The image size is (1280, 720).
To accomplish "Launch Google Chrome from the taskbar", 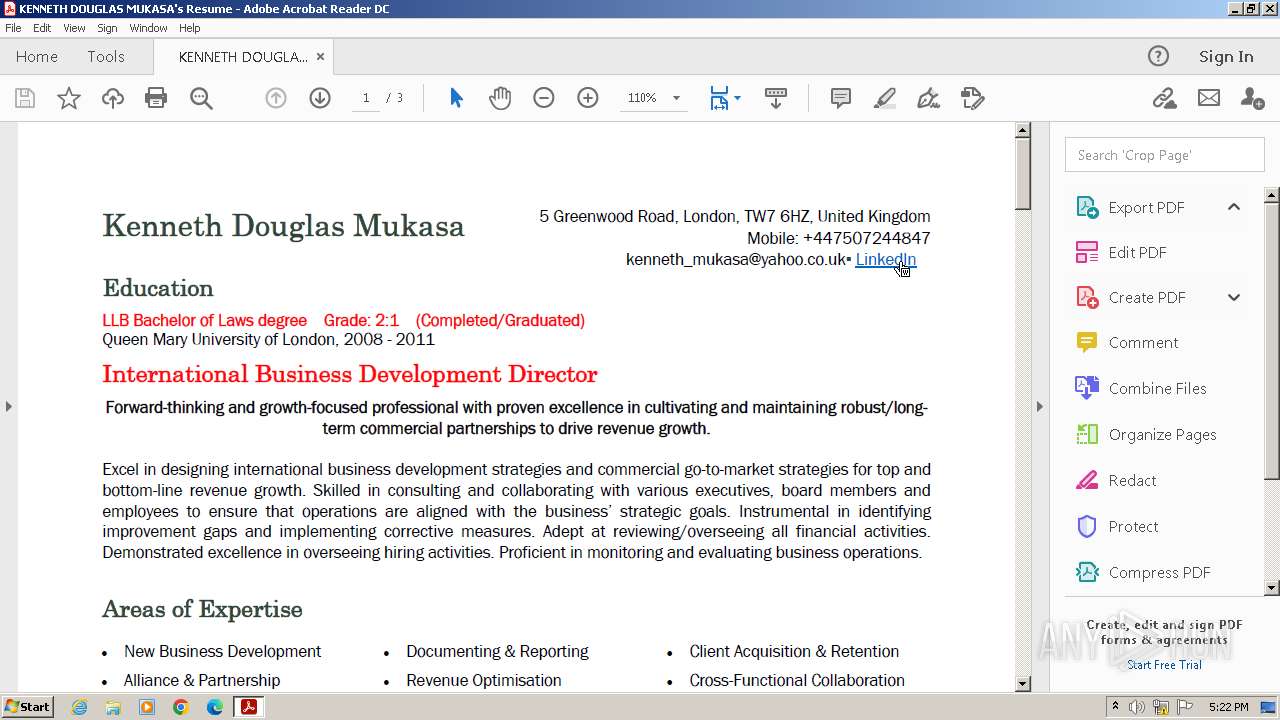I will [181, 707].
